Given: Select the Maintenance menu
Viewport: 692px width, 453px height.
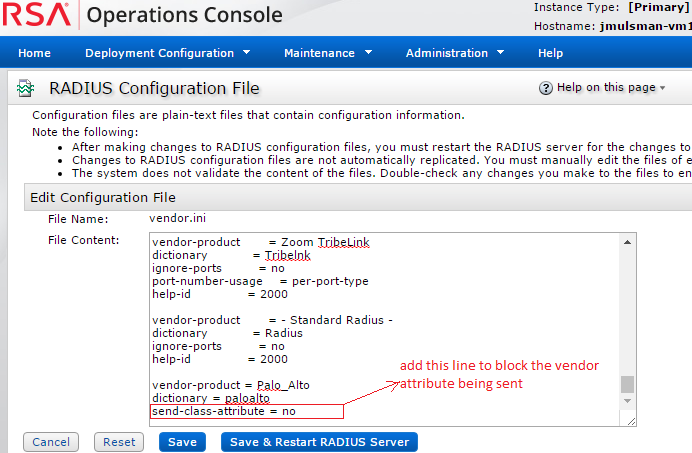Looking at the screenshot, I should (x=319, y=53).
